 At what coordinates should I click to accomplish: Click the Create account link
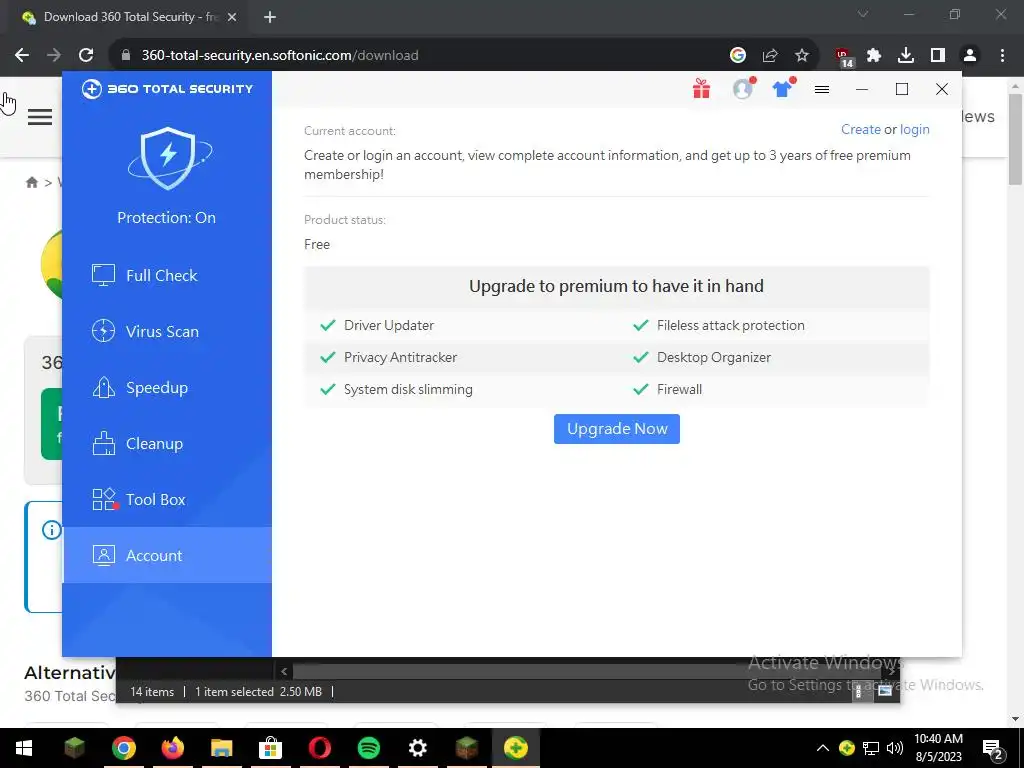[x=861, y=129]
